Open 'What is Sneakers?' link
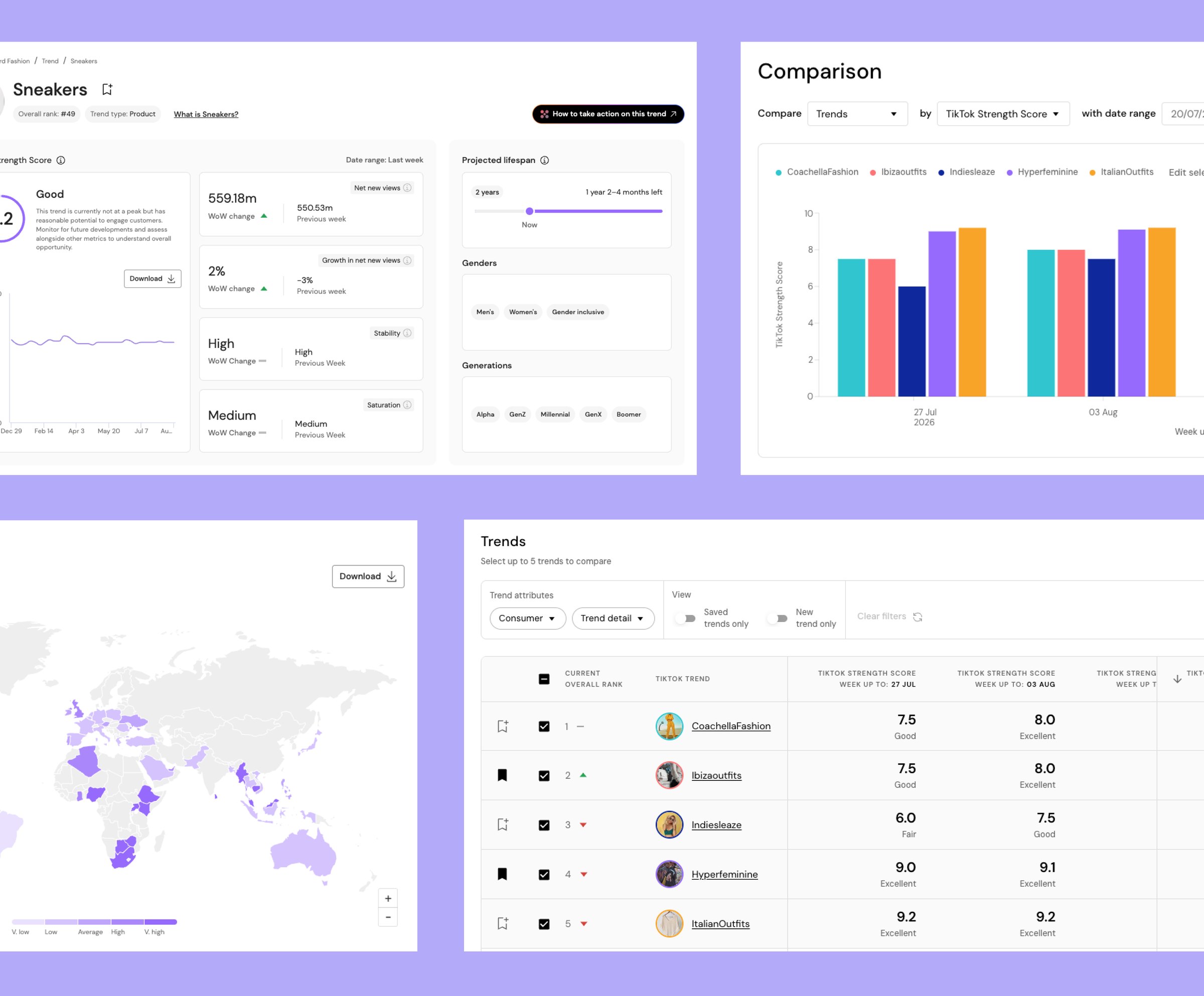Screen dimensions: 1204x996 tap(206, 114)
